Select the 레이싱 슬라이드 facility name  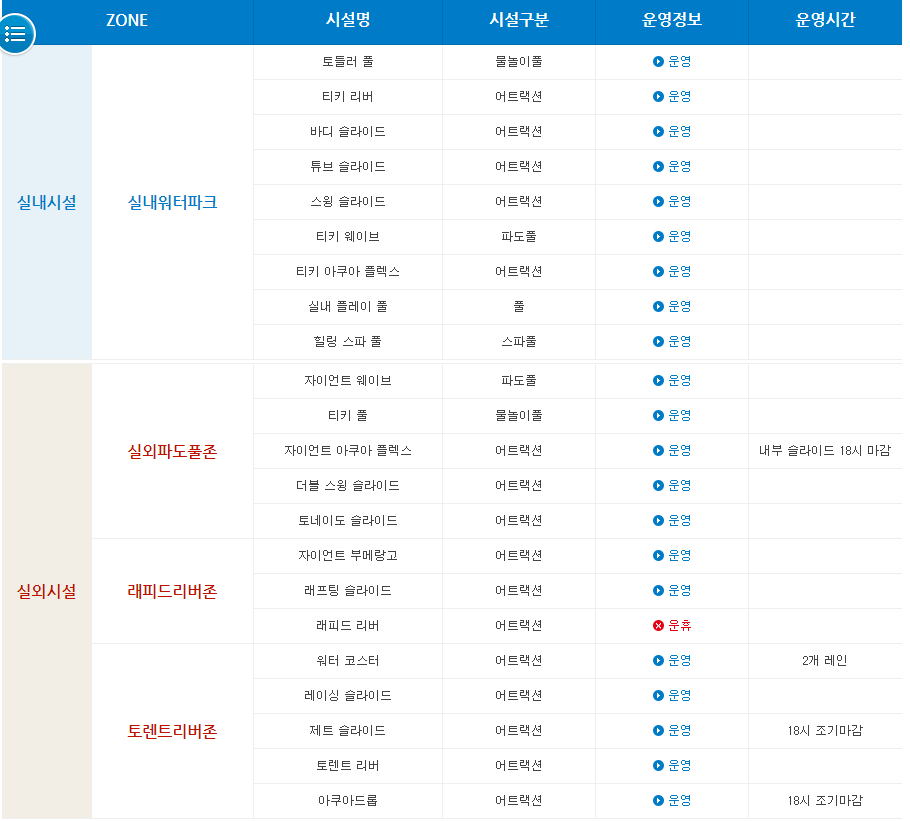point(348,695)
